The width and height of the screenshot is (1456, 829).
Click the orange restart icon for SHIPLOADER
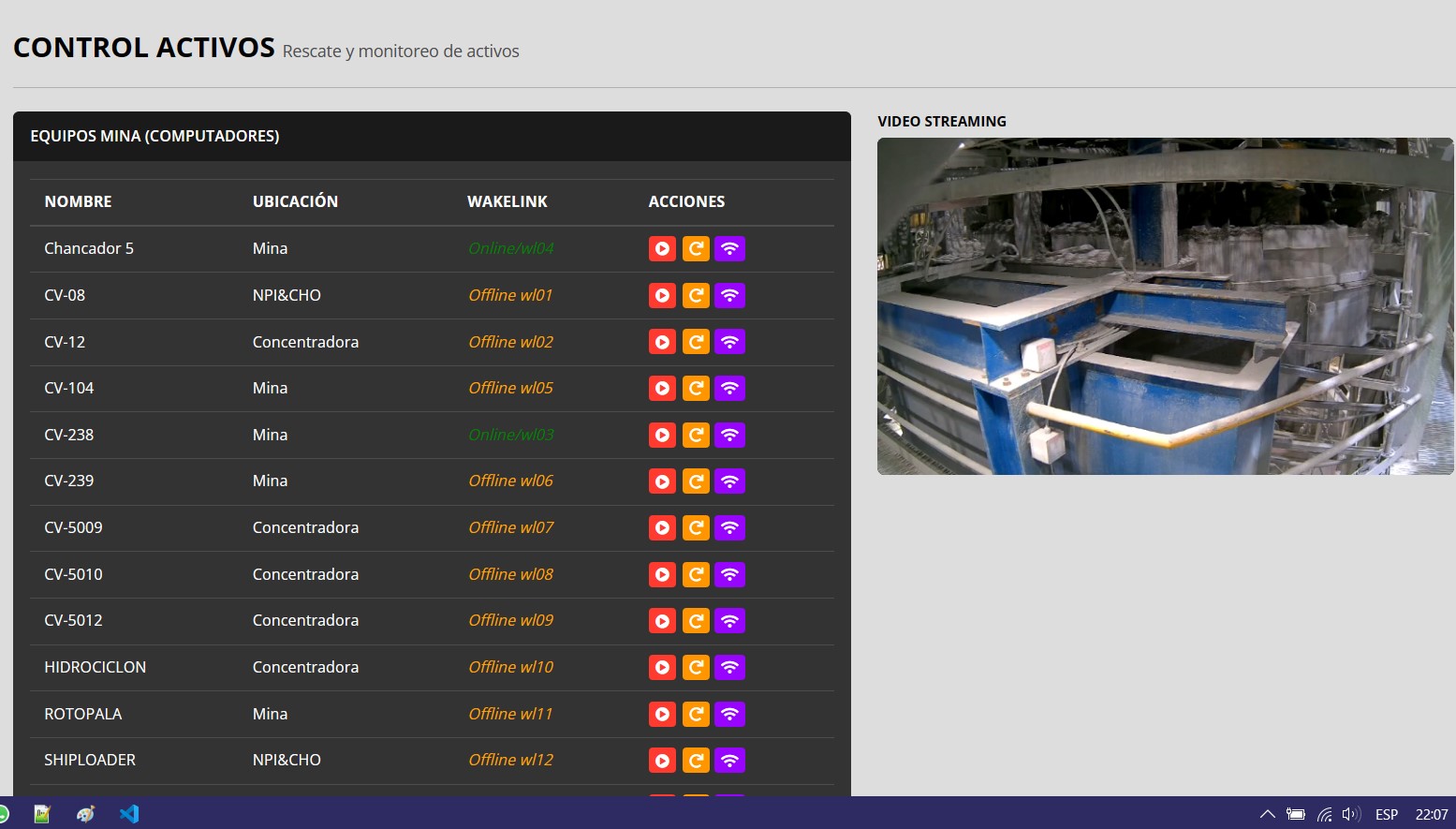point(696,761)
